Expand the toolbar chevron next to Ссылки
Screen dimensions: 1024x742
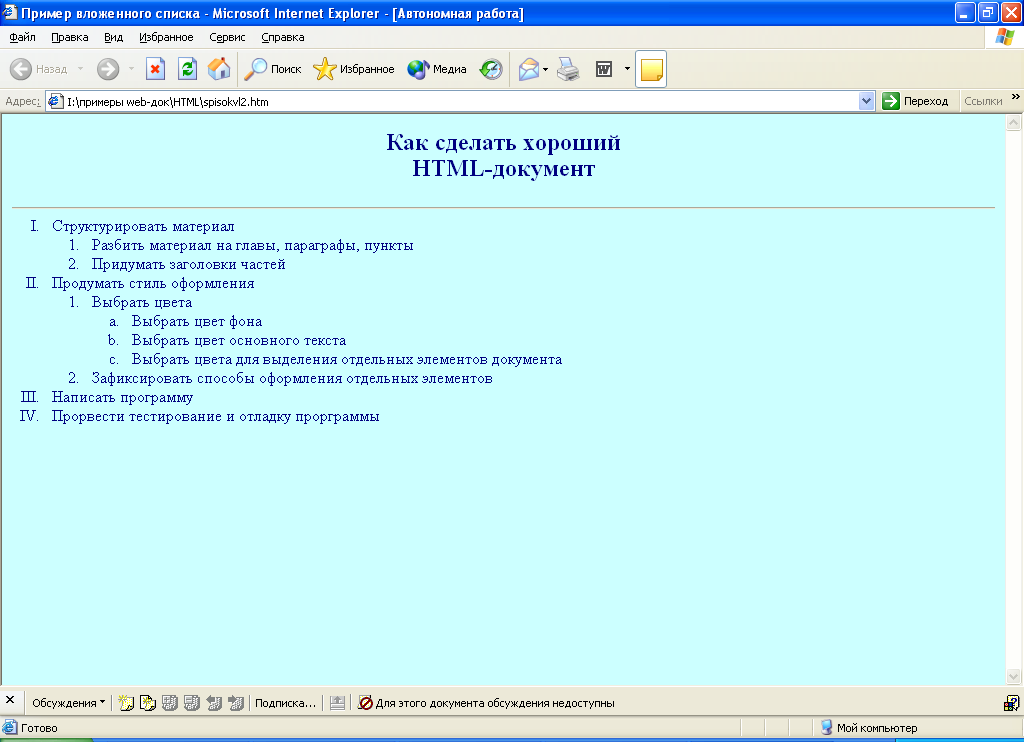(x=1016, y=97)
